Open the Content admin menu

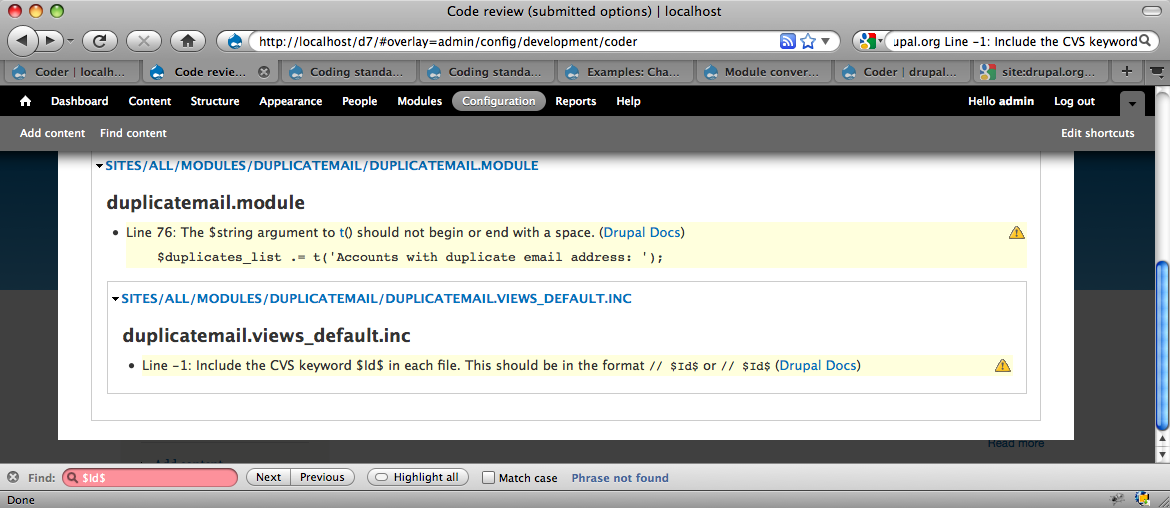(150, 101)
